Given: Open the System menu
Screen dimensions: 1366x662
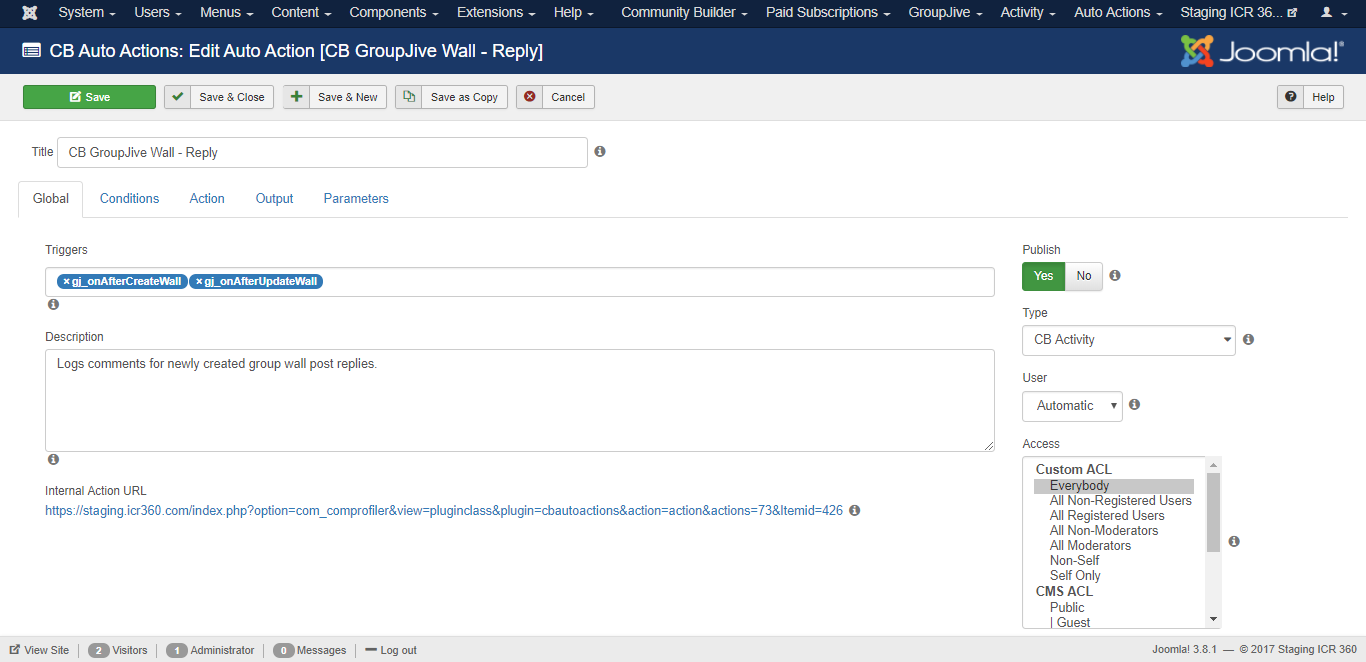Looking at the screenshot, I should tap(87, 13).
